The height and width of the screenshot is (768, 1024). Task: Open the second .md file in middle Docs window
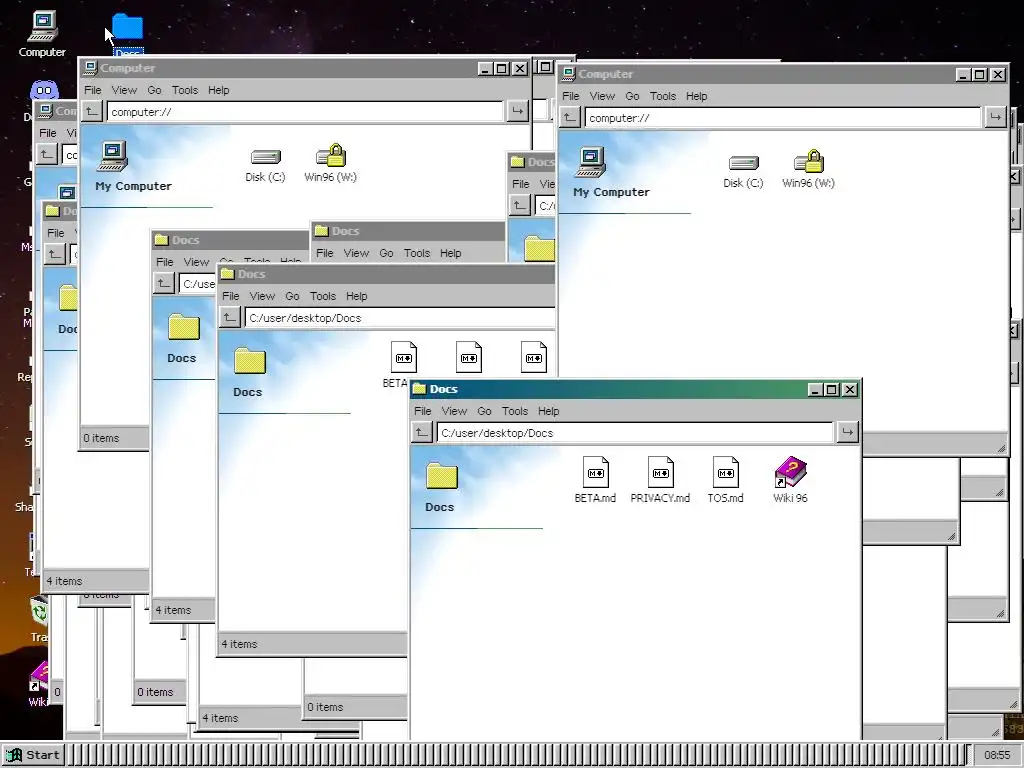click(x=469, y=357)
